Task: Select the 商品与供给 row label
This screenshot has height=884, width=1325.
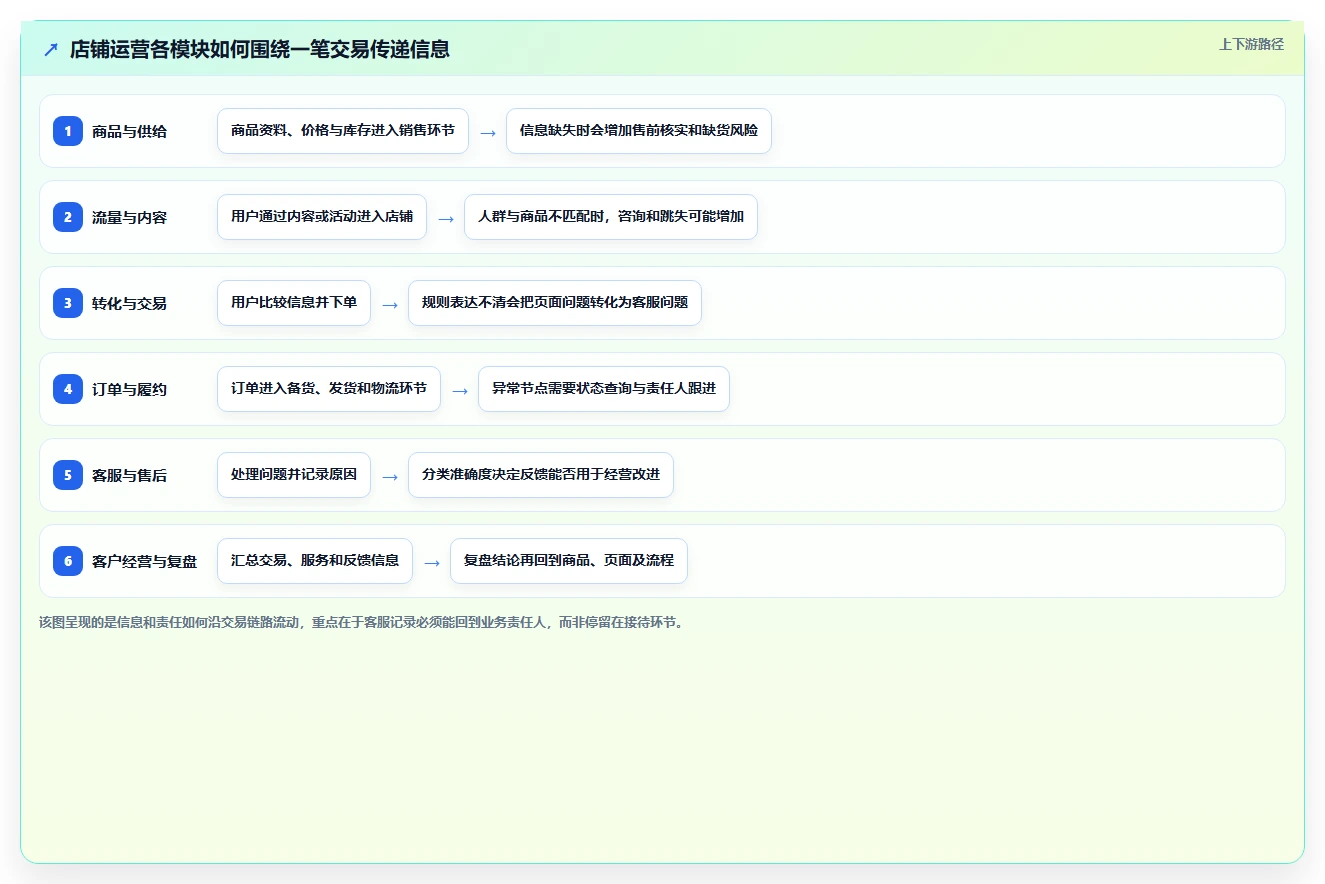Action: click(x=130, y=131)
